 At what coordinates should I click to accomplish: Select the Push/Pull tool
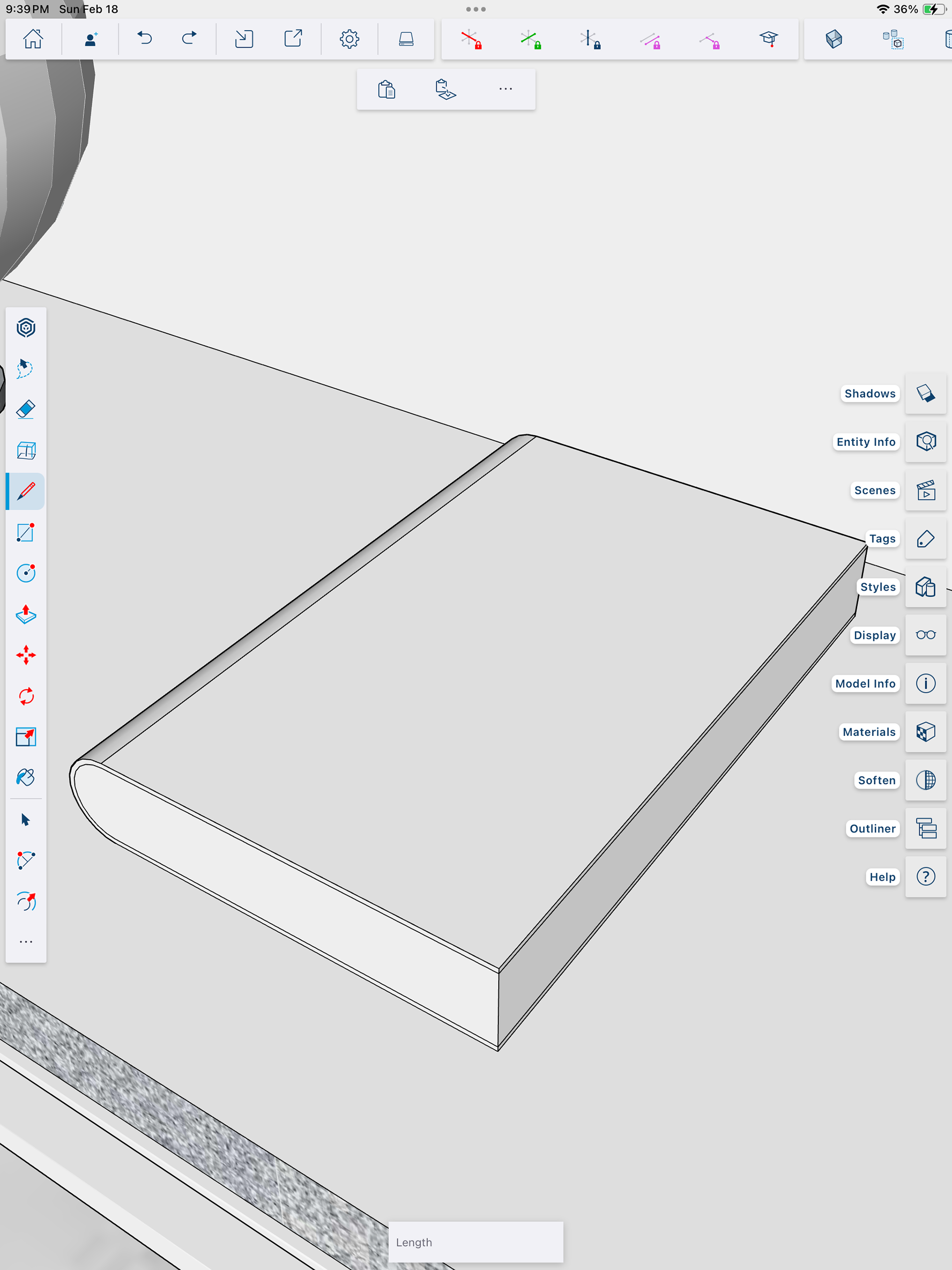(x=26, y=614)
